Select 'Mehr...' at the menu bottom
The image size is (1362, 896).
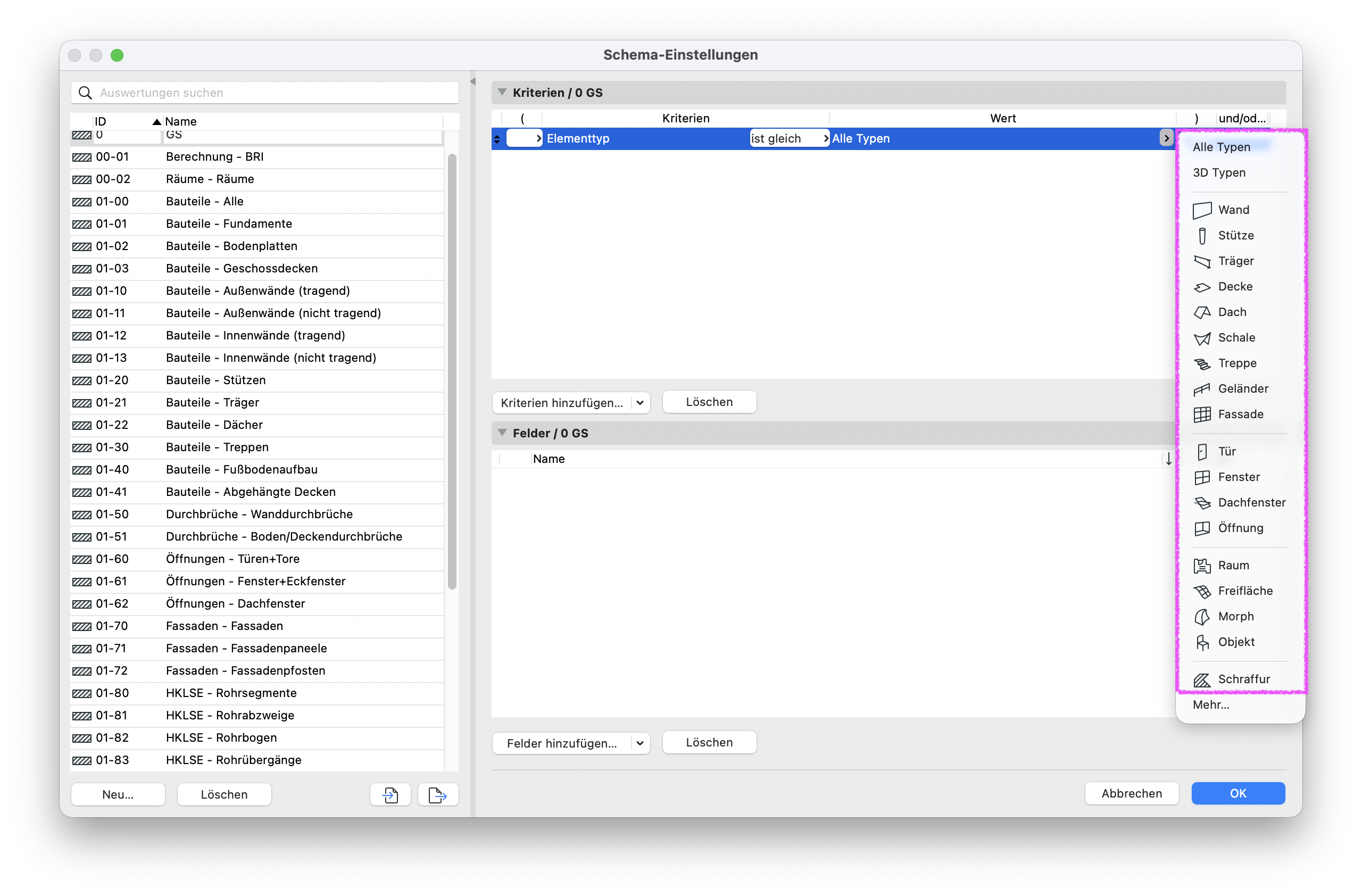1210,704
